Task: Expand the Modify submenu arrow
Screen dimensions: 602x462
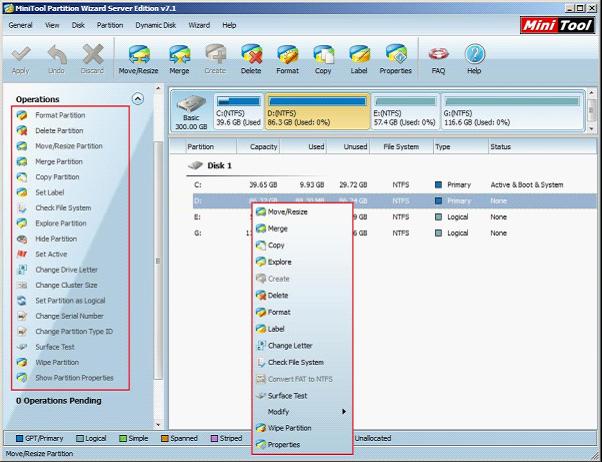Action: pyautogui.click(x=344, y=412)
